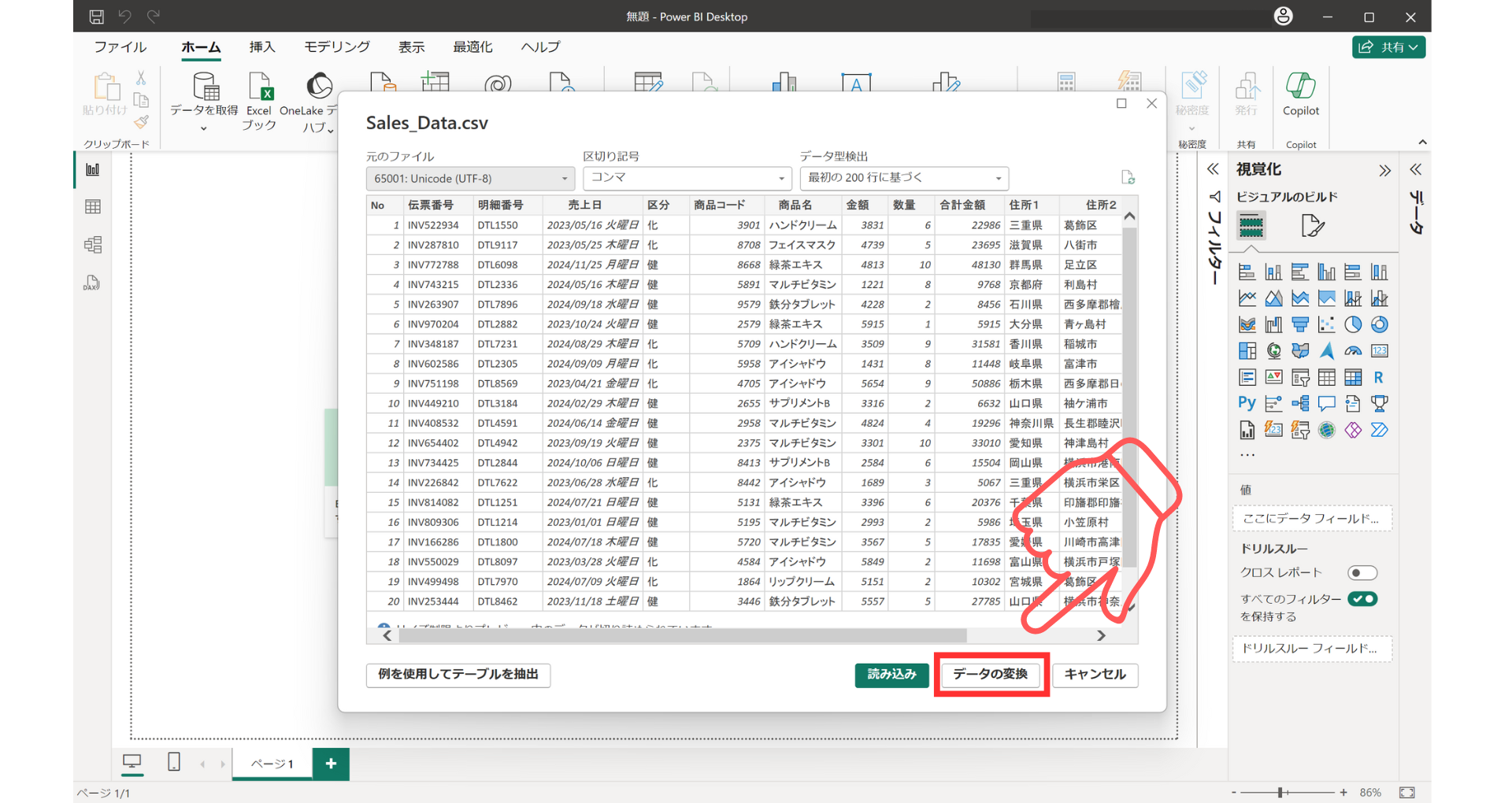The height and width of the screenshot is (803, 1512).
Task: Switch to Table view in left sidebar
Action: click(93, 207)
